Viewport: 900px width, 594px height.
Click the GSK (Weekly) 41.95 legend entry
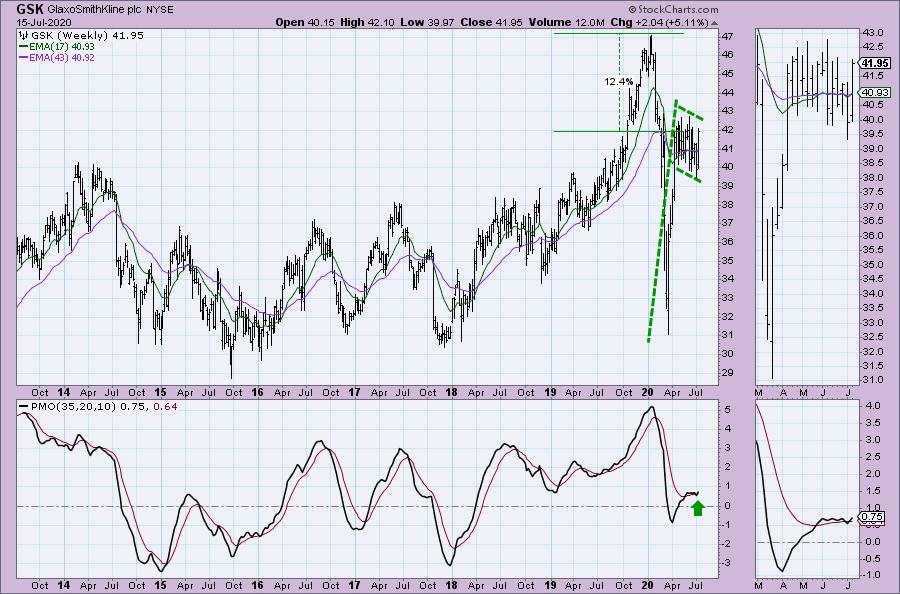click(x=87, y=36)
